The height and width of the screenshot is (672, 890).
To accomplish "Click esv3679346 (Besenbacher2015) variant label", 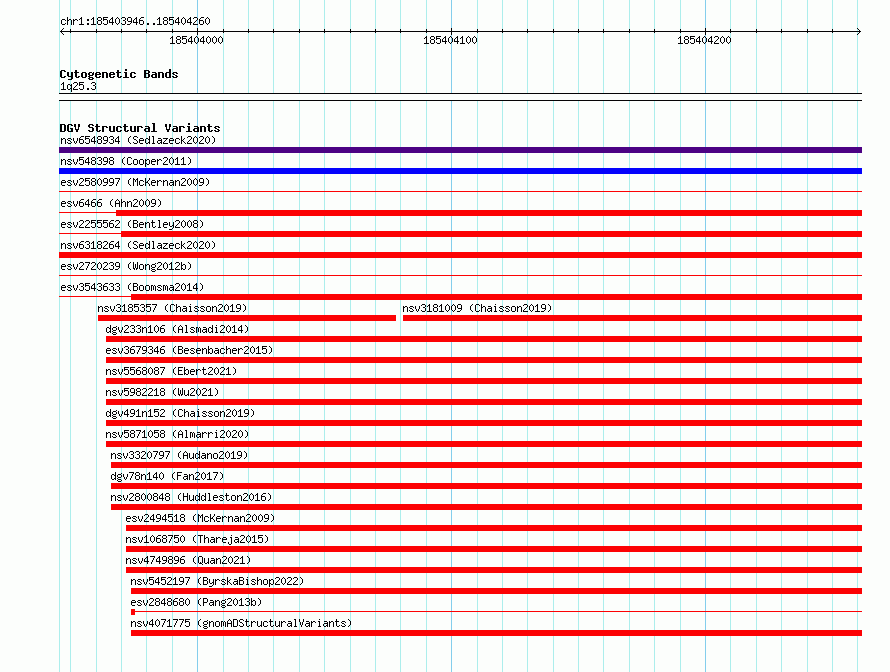I will point(189,350).
